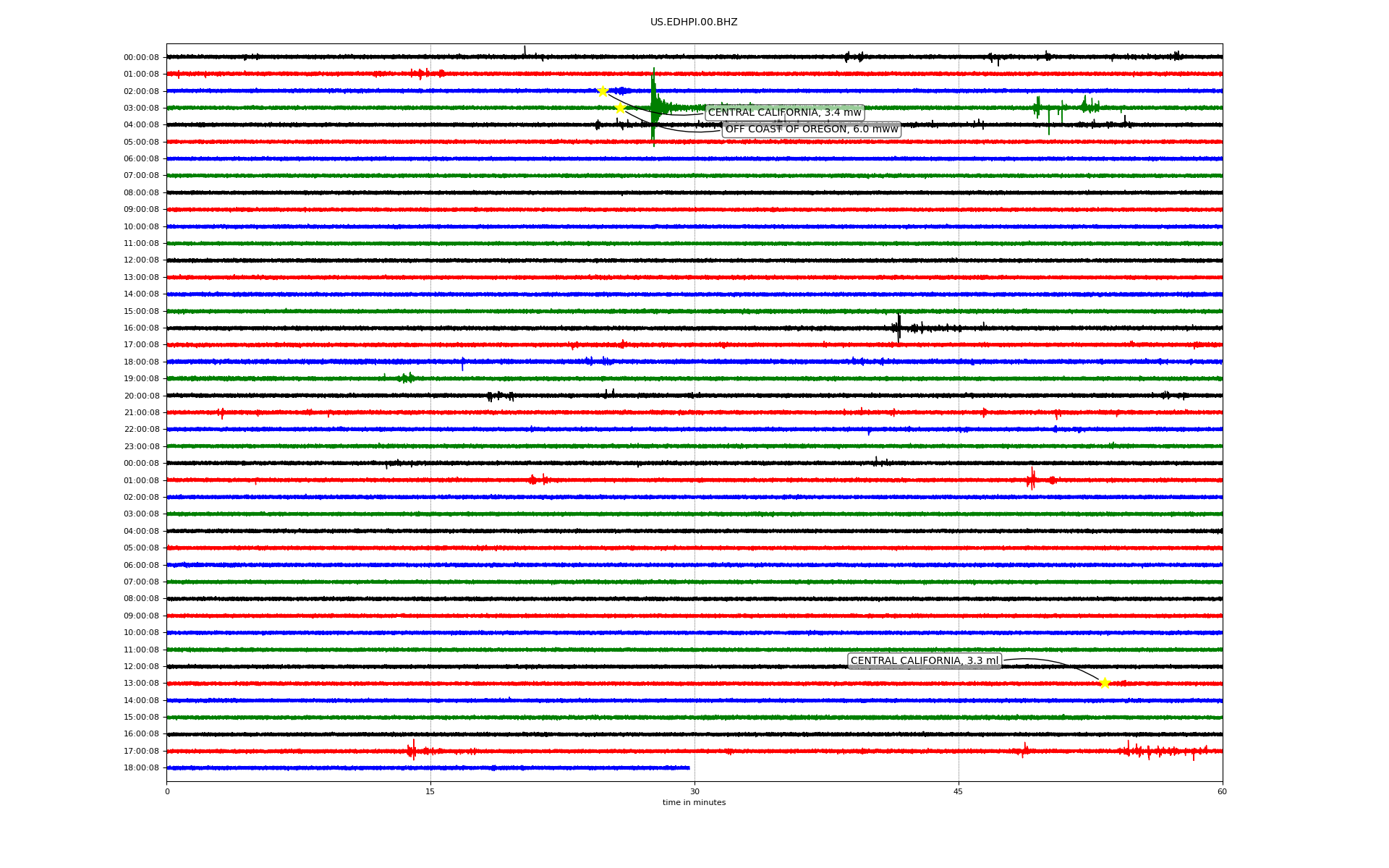Click the 60 tick on the x-axis
The height and width of the screenshot is (868, 1389).
pyautogui.click(x=1221, y=791)
